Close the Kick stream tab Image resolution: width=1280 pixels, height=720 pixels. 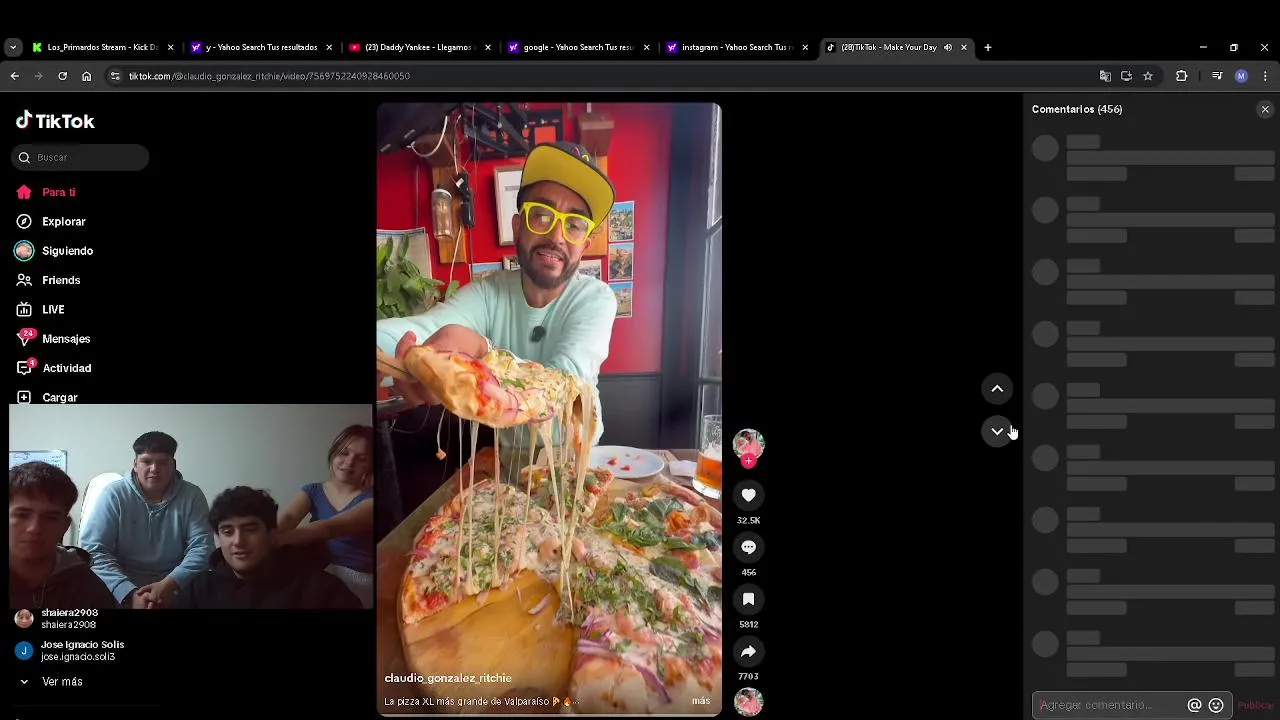click(170, 47)
